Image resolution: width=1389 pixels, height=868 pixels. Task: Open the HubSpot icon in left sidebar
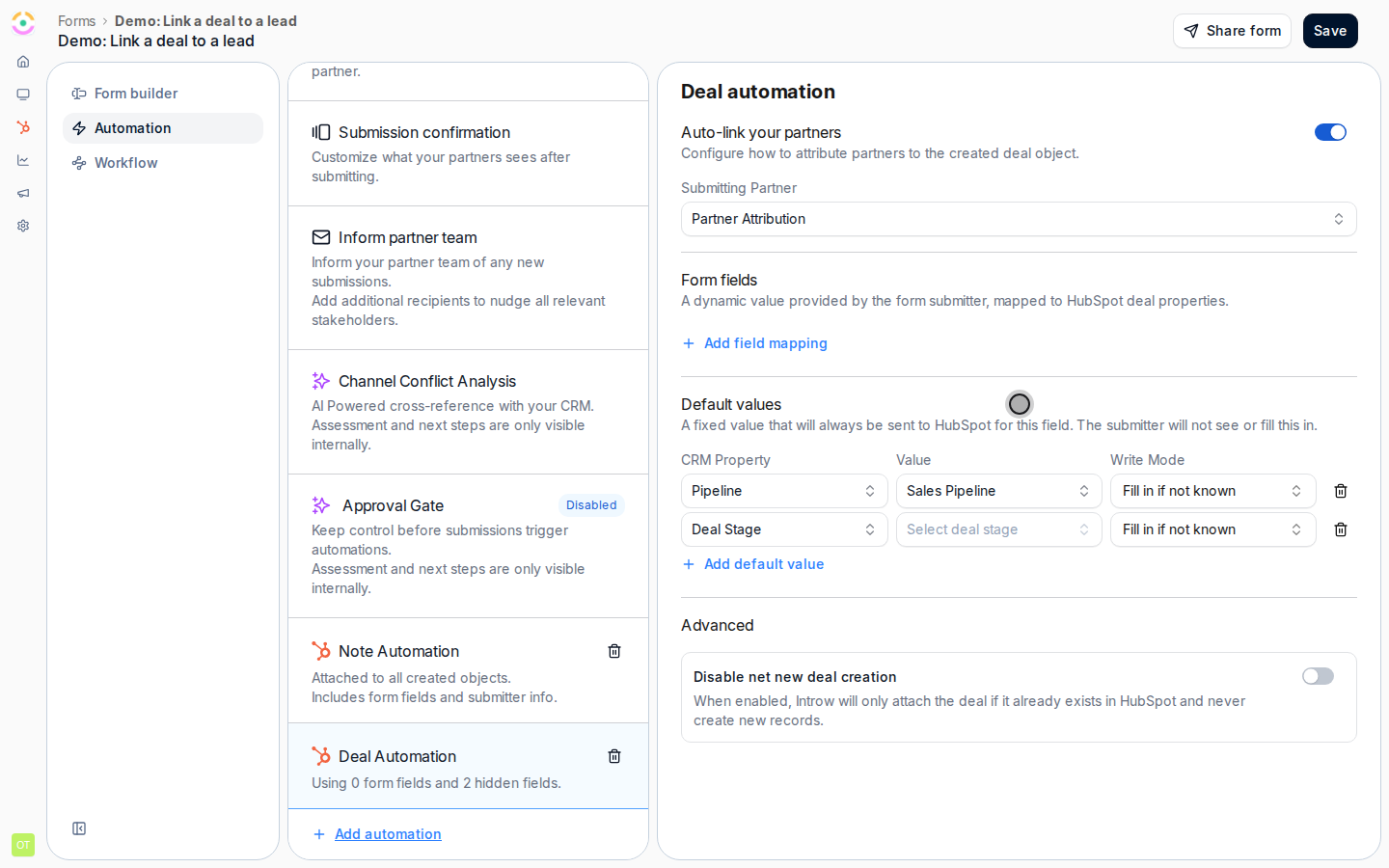pos(23,127)
